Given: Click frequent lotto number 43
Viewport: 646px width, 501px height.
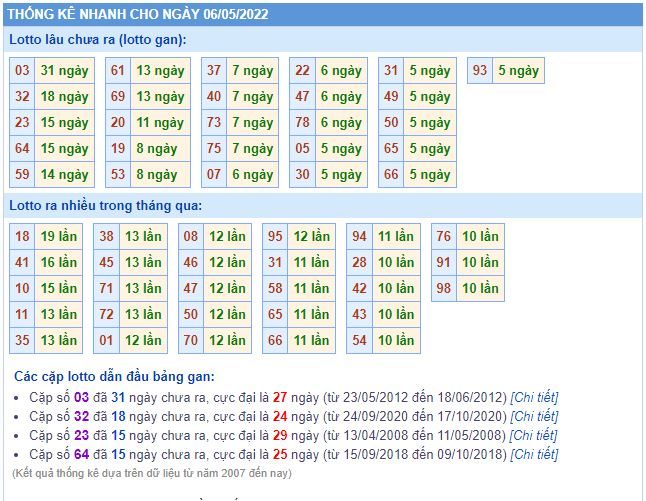Looking at the screenshot, I should point(359,314).
